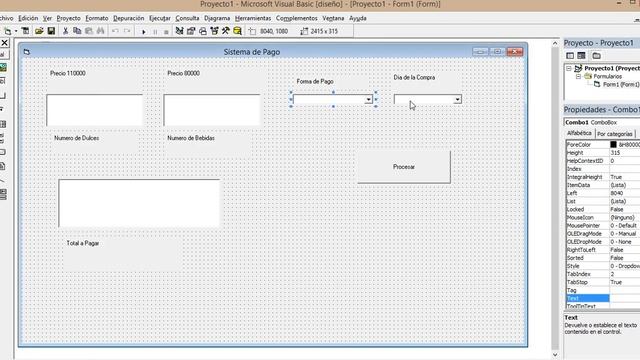The width and height of the screenshot is (640, 360).
Task: Click the Paste toolbar icon
Action: coord(89,31)
